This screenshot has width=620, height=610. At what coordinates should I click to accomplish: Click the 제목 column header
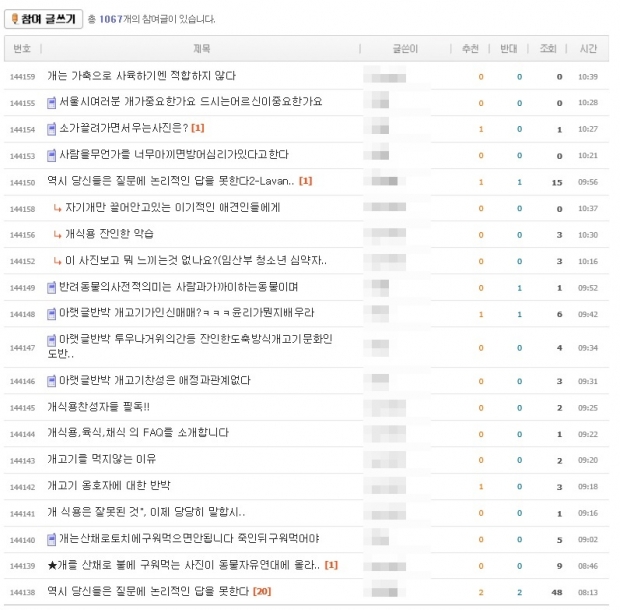202,49
